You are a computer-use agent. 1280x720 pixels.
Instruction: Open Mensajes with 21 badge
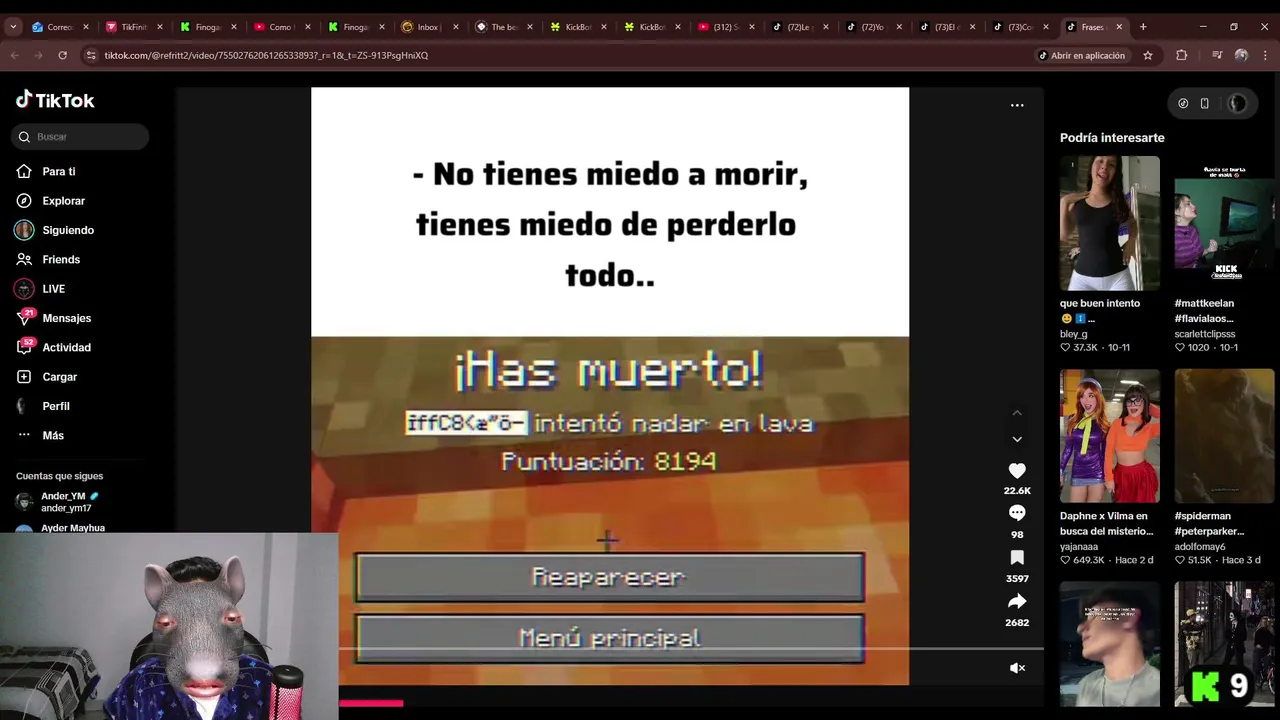pyautogui.click(x=66, y=318)
